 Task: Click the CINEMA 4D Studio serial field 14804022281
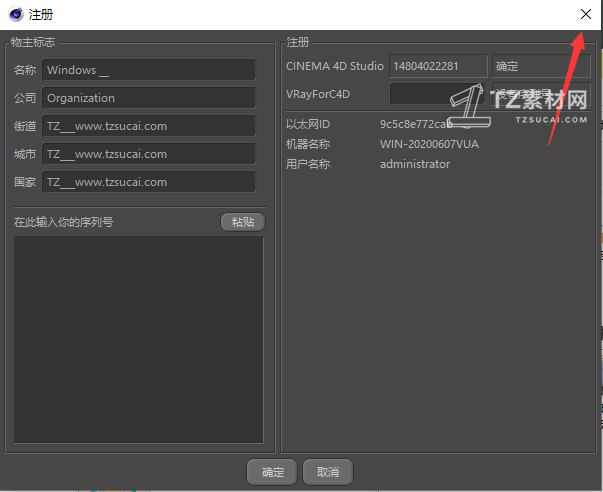[x=438, y=66]
